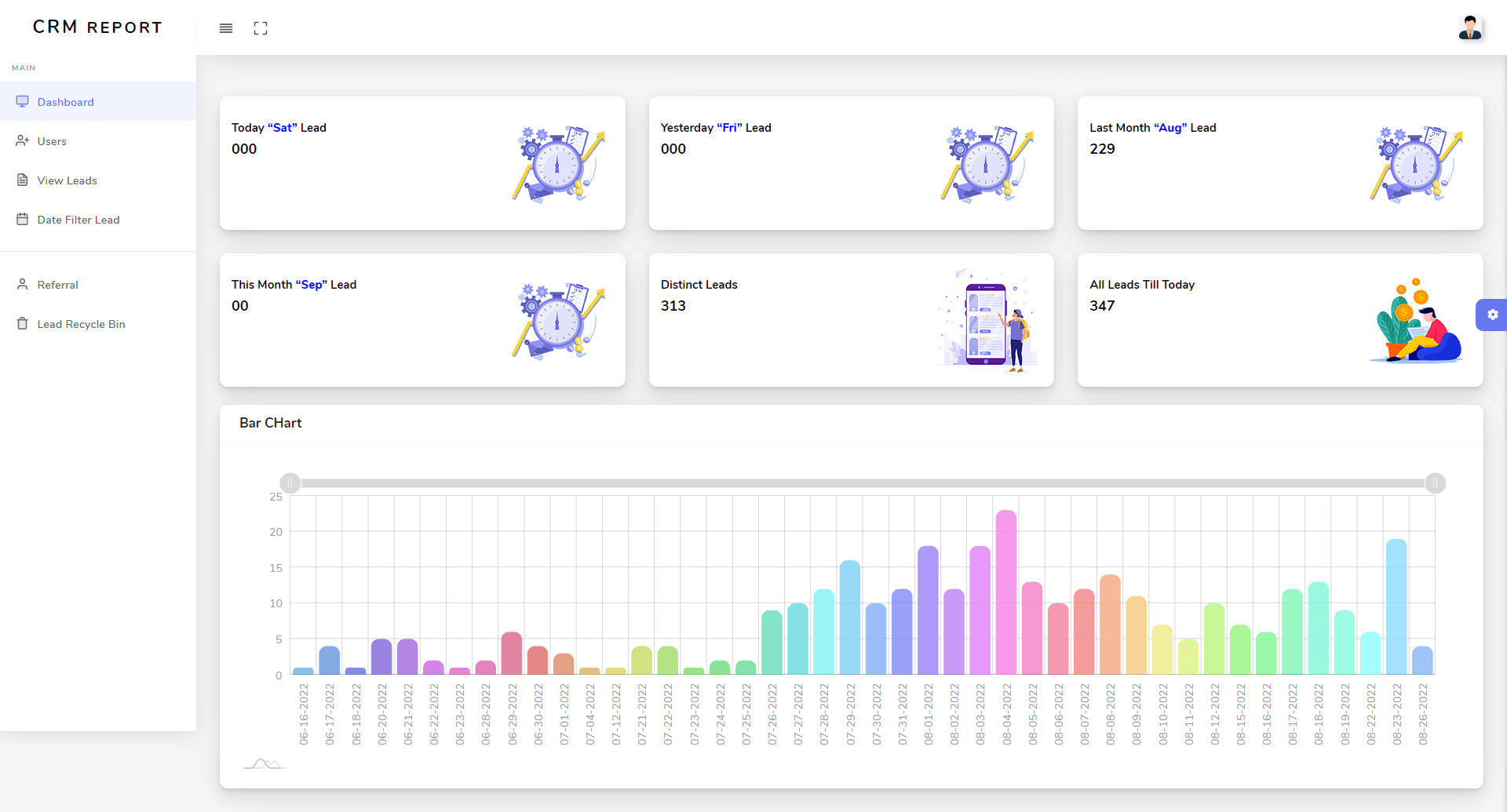The height and width of the screenshot is (812, 1507).
Task: Click the CRM REPORT logo
Action: 97,27
